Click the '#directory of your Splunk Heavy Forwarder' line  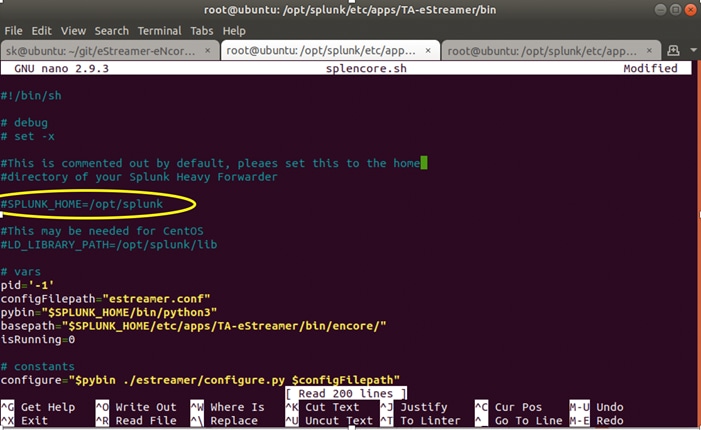[x=139, y=177]
